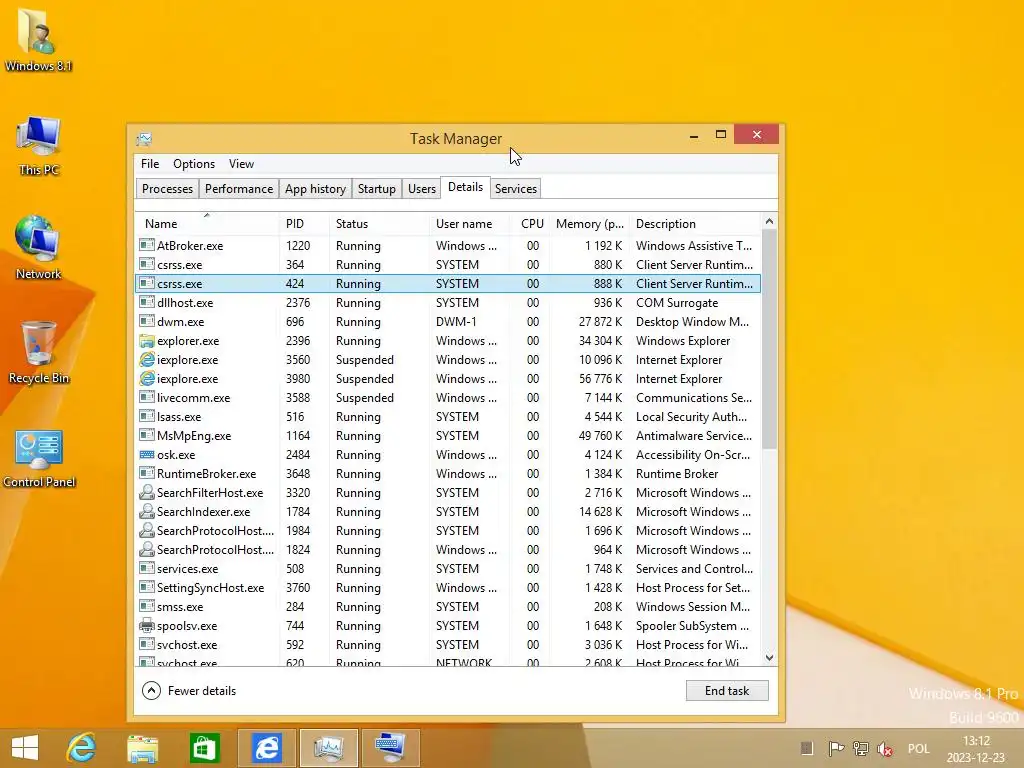Select csrss.exe with PID 364

click(448, 264)
